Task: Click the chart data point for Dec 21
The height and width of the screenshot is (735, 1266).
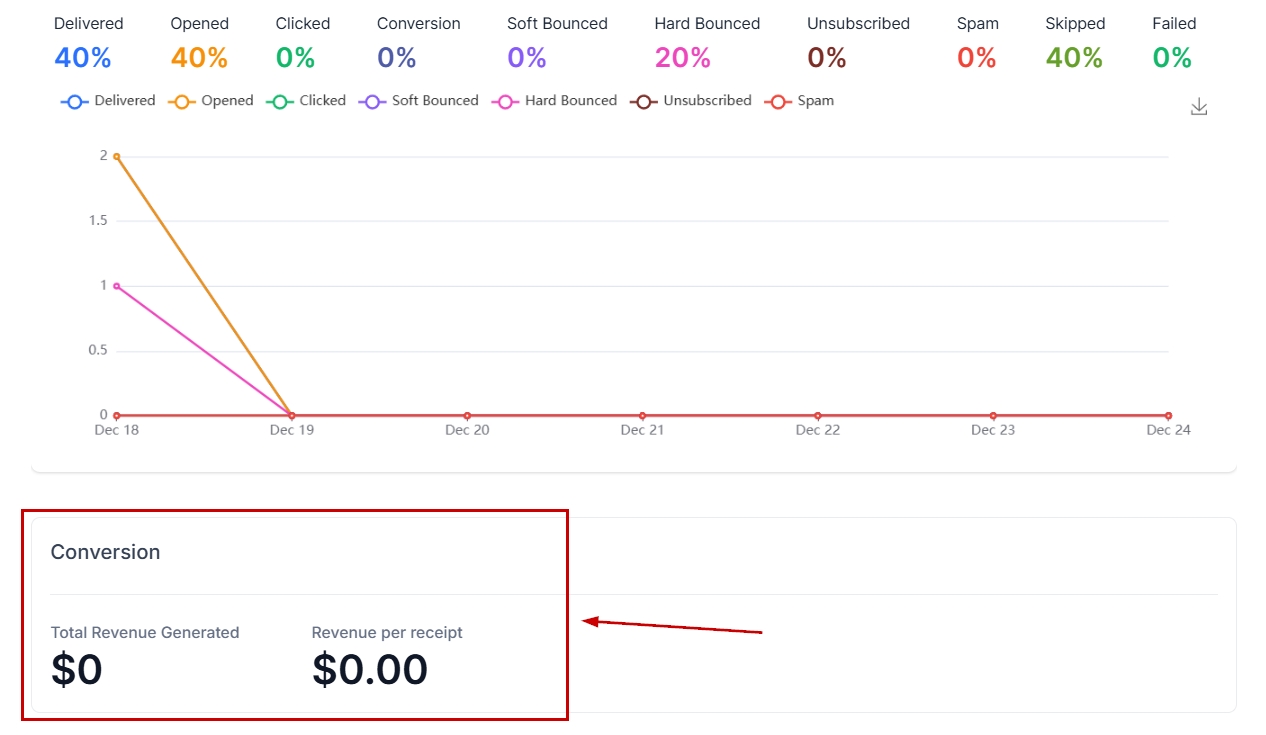Action: tap(642, 415)
